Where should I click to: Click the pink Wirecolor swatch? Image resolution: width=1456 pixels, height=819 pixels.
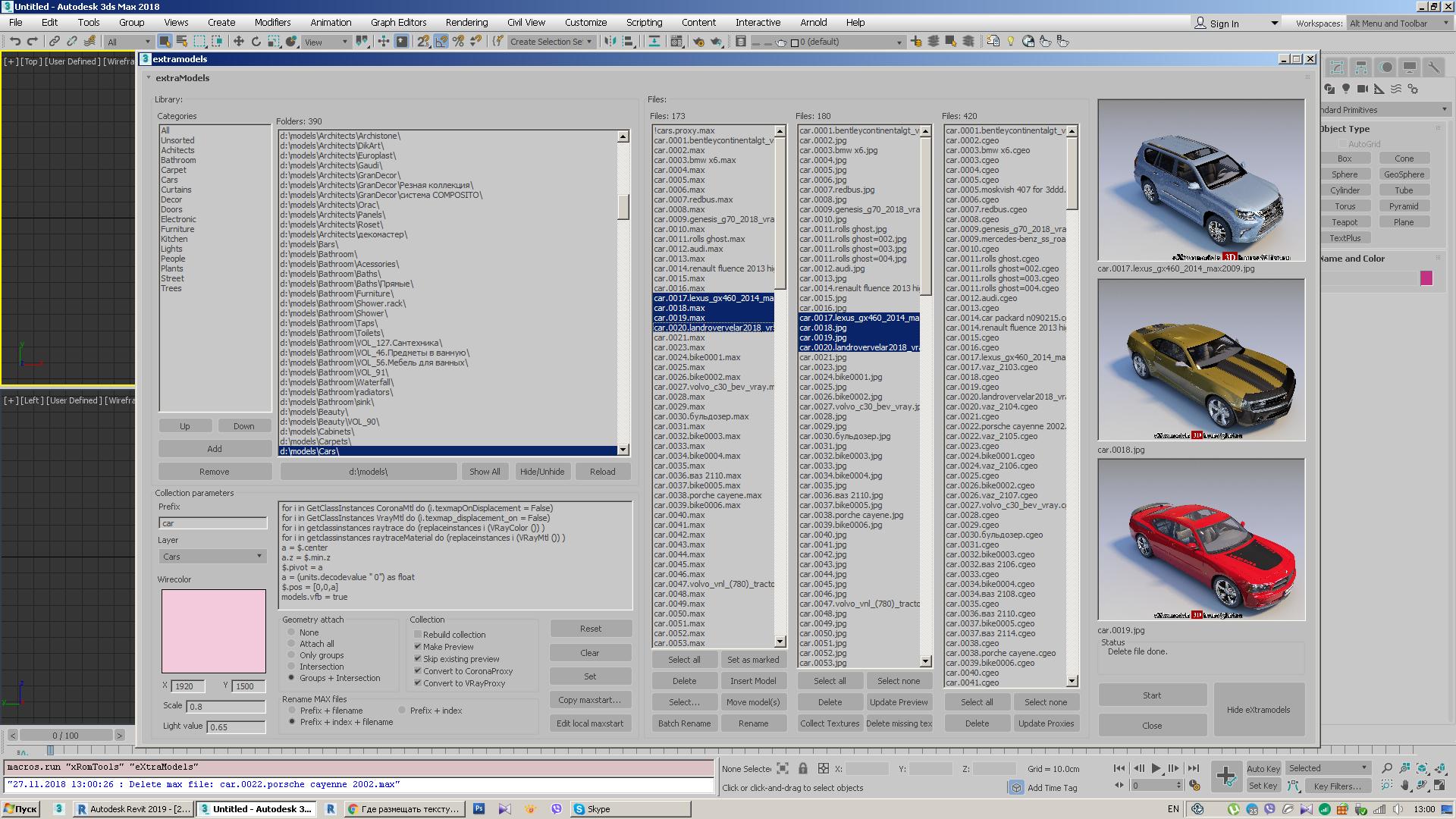pos(213,631)
